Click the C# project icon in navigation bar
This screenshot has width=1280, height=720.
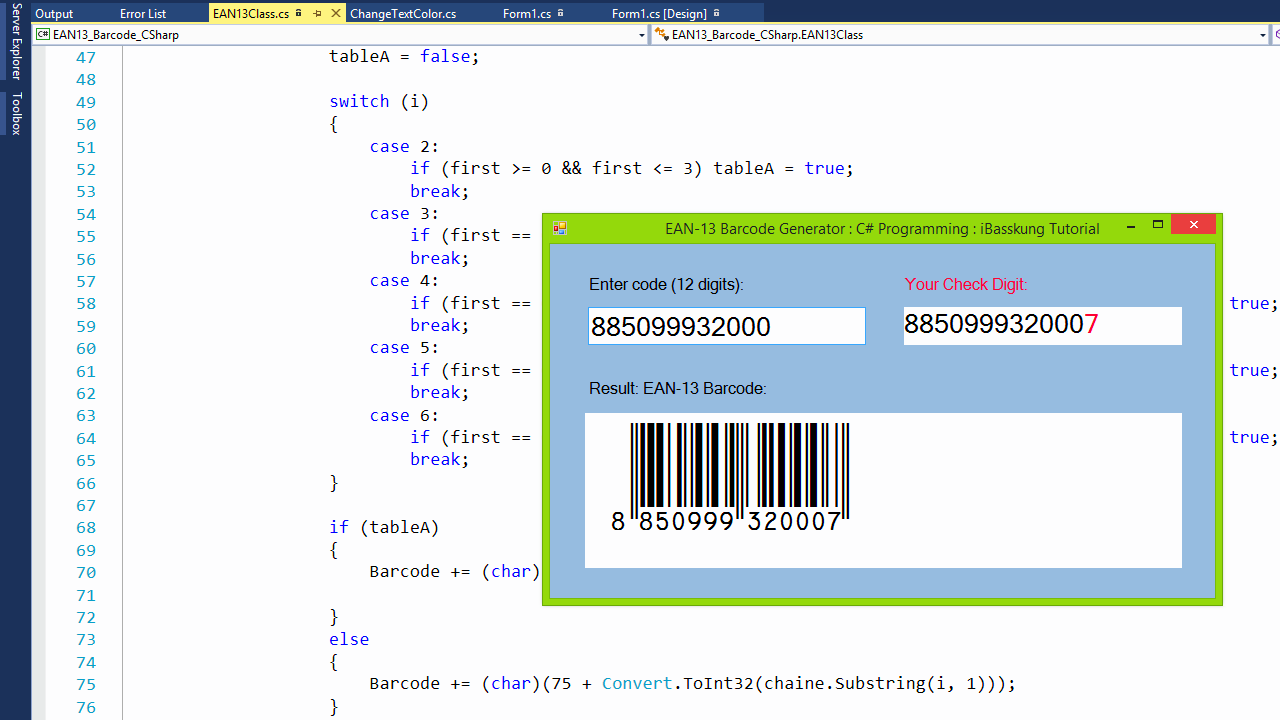[x=43, y=34]
